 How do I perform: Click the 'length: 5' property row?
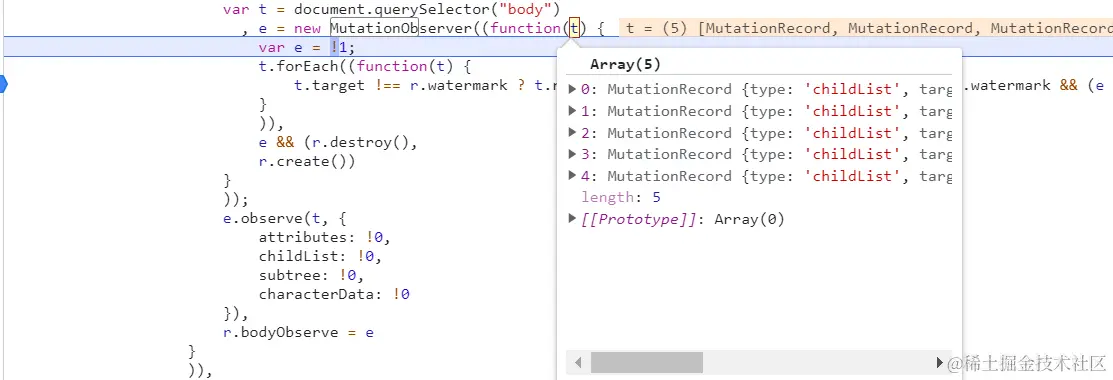point(621,197)
